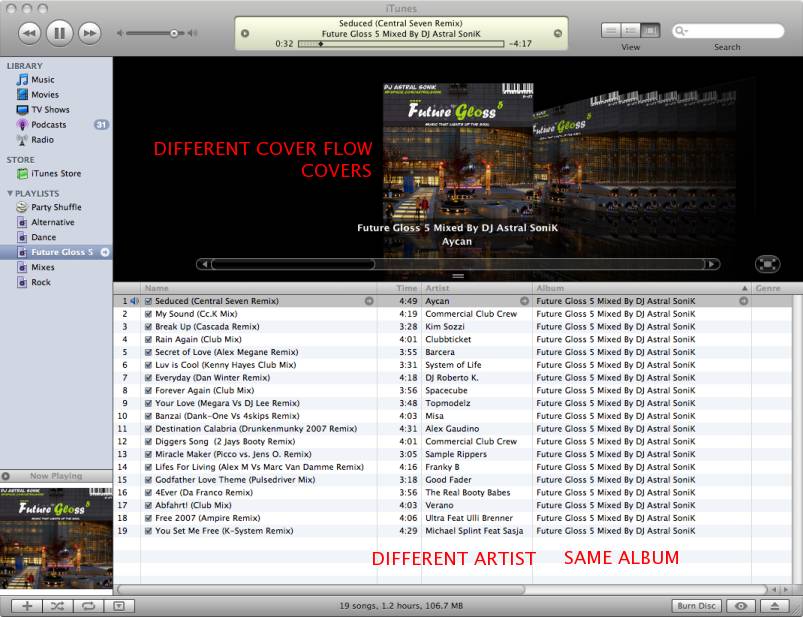Uncheck Everyday (Dan Winter Remix)
The width and height of the screenshot is (803, 617).
pos(149,378)
